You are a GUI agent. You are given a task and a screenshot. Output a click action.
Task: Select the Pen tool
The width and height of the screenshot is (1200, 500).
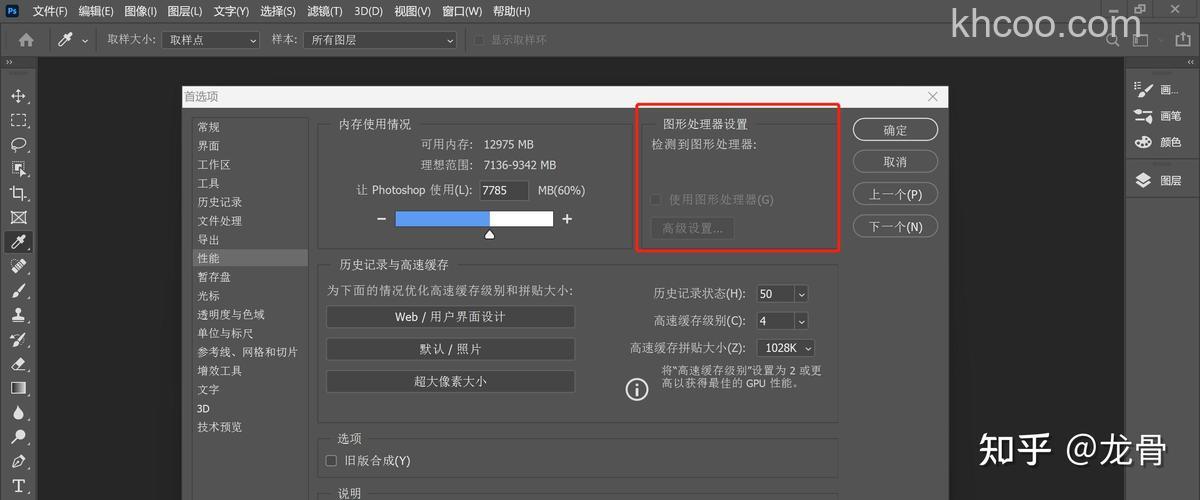18,462
